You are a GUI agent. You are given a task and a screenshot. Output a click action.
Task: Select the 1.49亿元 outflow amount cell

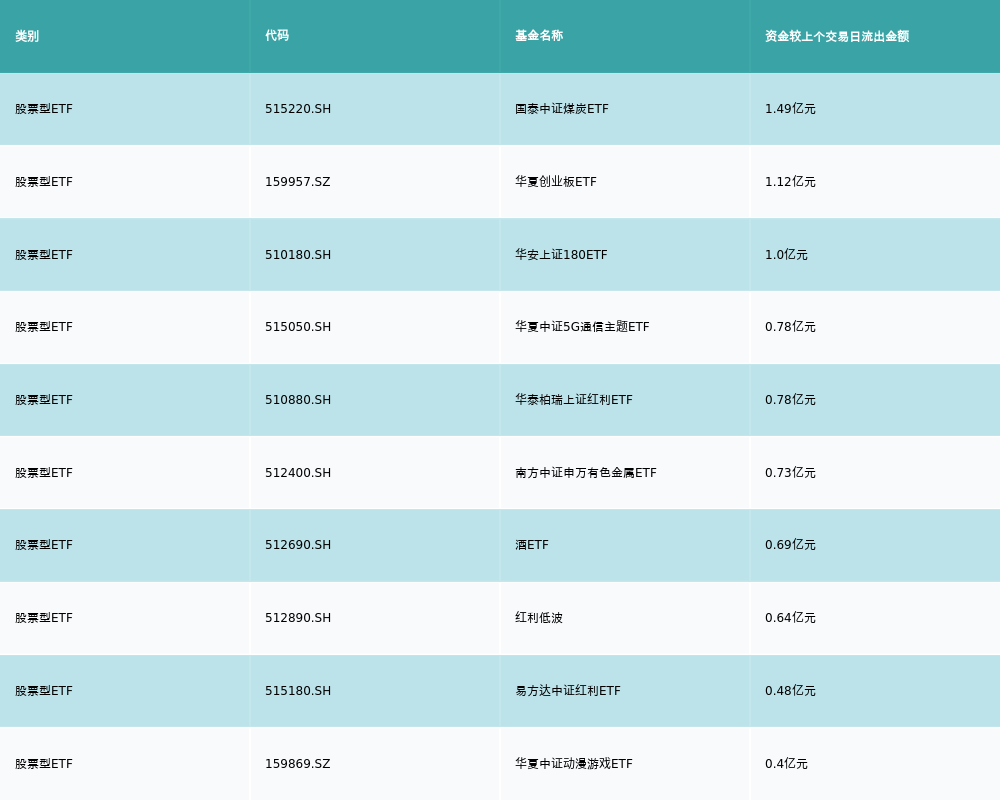pyautogui.click(x=790, y=109)
